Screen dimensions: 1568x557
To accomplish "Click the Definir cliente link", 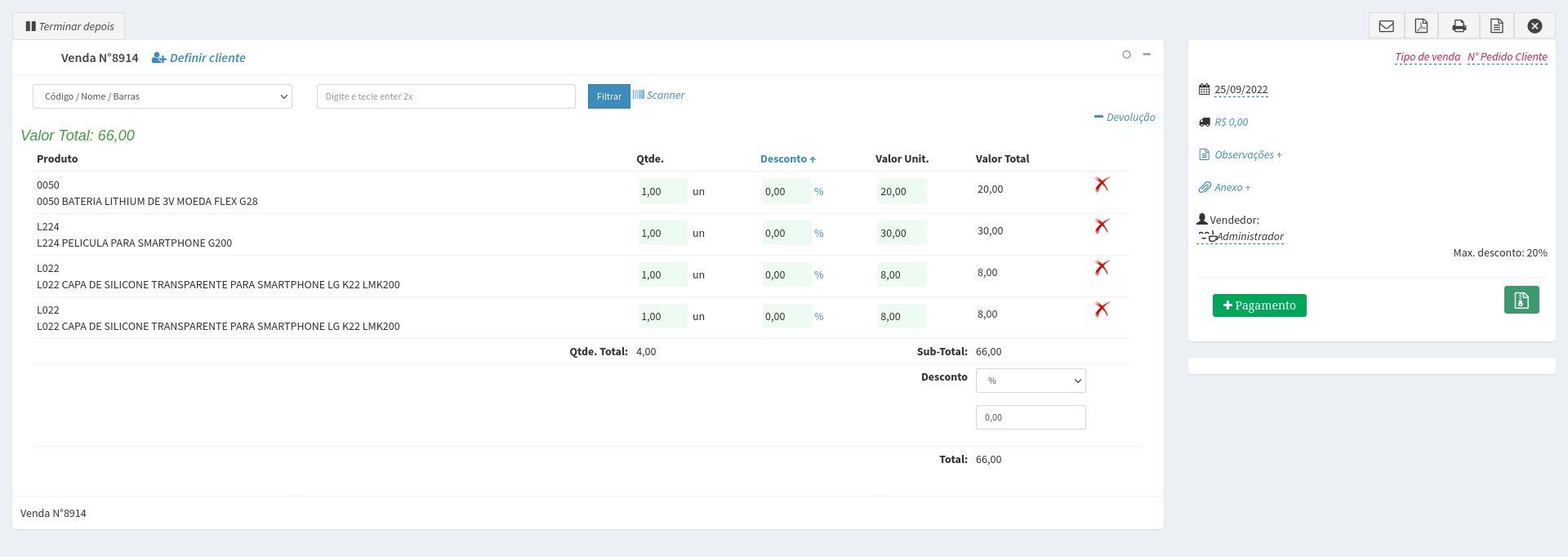I will tap(199, 58).
